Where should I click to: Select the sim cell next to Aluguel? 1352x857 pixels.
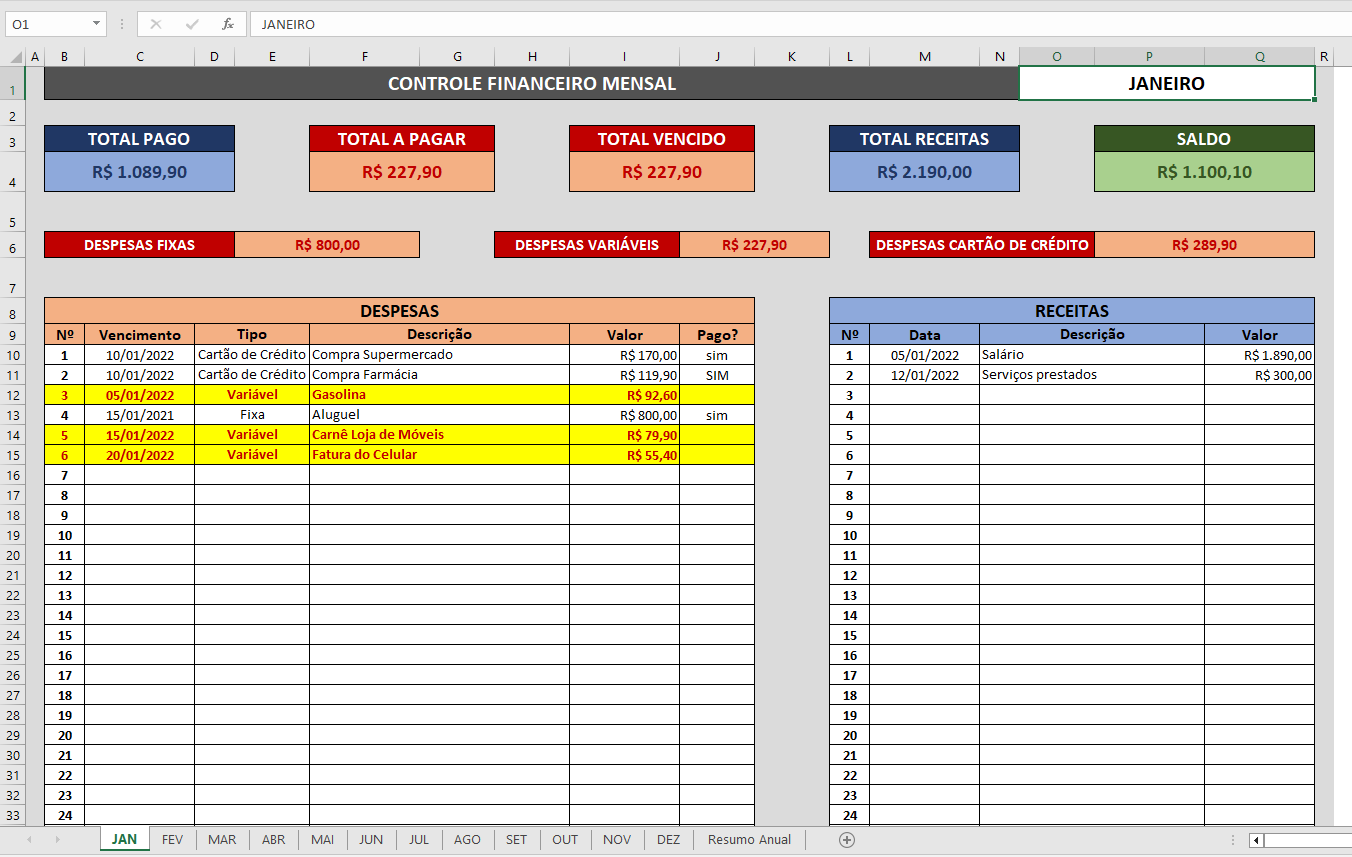tap(717, 415)
